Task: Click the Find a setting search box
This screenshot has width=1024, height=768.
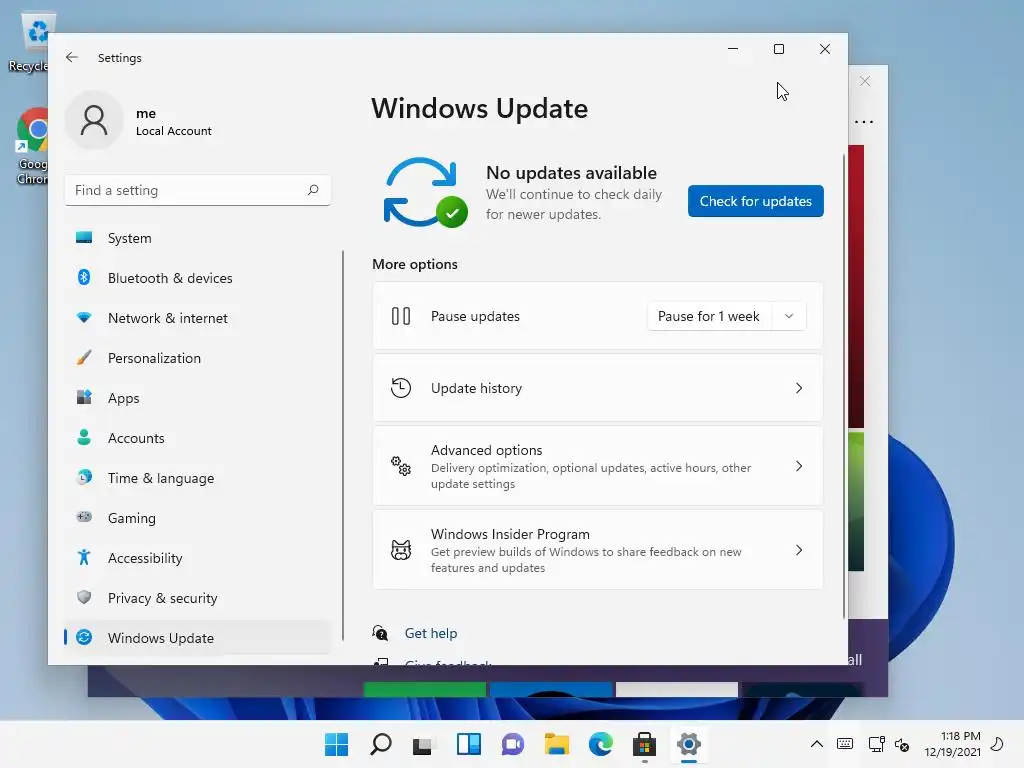Action: [x=197, y=190]
